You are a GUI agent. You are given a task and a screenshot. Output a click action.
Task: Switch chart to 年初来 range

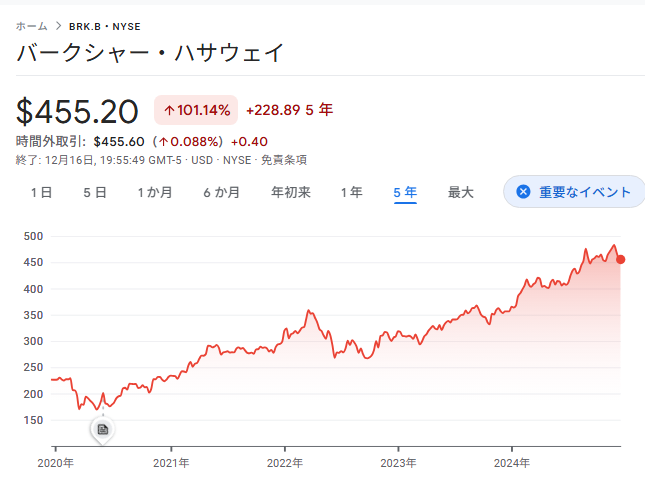pyautogui.click(x=290, y=192)
